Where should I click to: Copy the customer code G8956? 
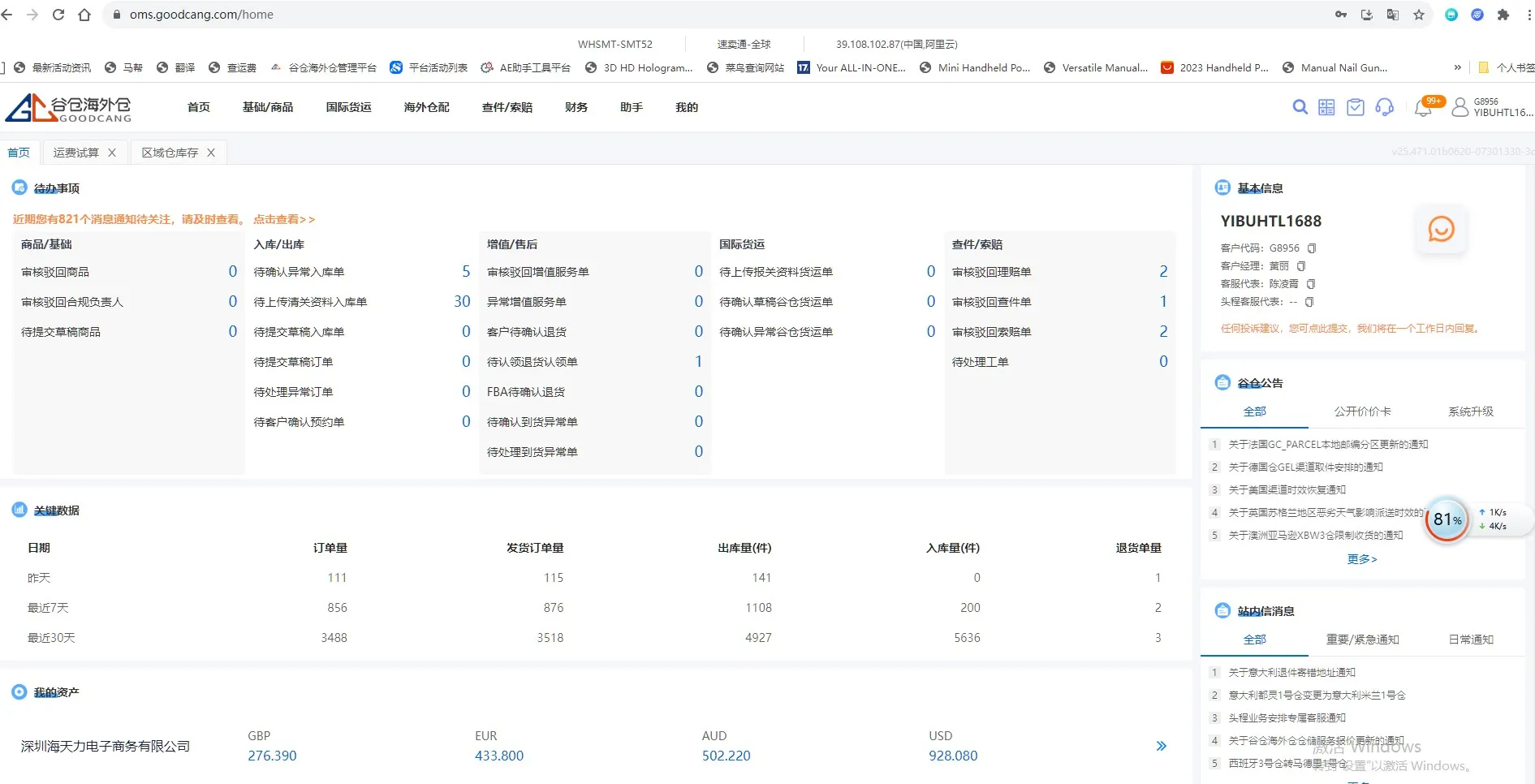tap(1312, 248)
